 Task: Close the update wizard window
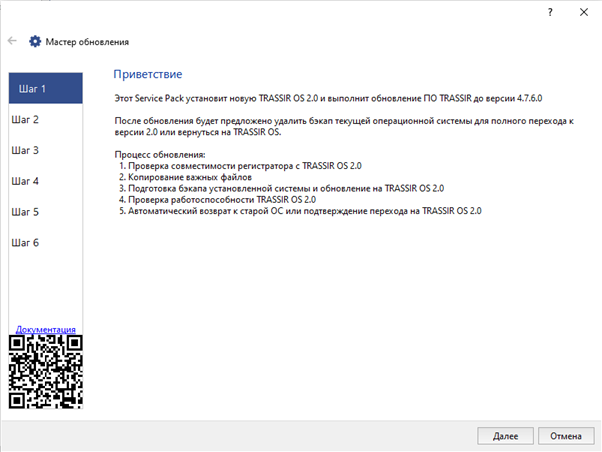tap(582, 10)
